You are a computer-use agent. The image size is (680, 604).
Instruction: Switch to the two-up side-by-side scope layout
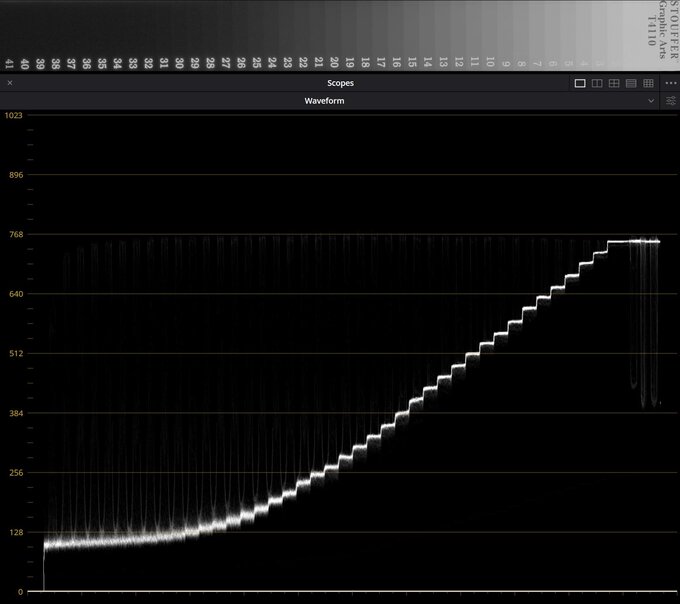(597, 83)
